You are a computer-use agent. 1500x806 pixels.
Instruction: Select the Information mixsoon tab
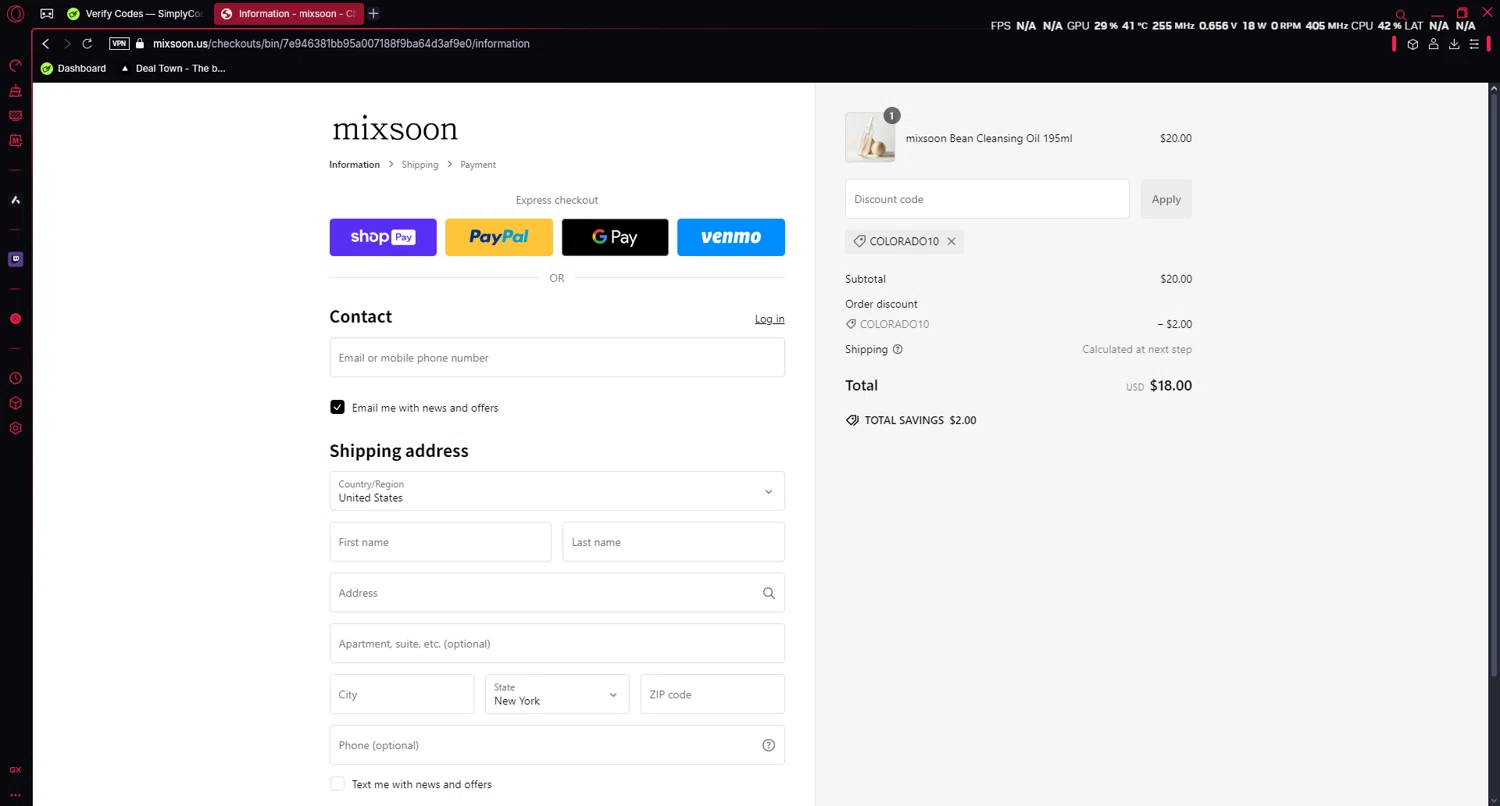pos(289,14)
